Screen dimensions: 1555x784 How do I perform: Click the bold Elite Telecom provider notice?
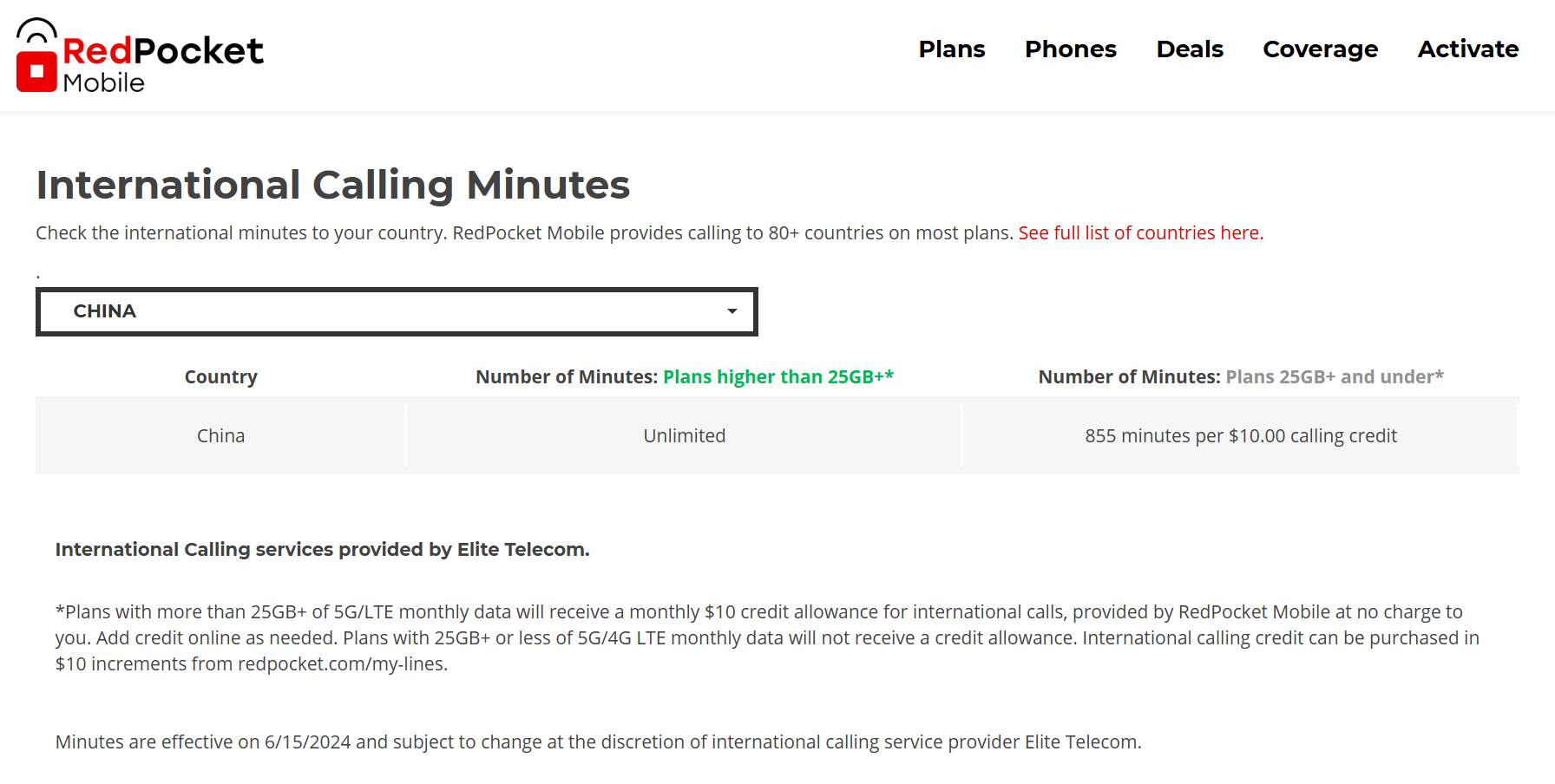[322, 550]
